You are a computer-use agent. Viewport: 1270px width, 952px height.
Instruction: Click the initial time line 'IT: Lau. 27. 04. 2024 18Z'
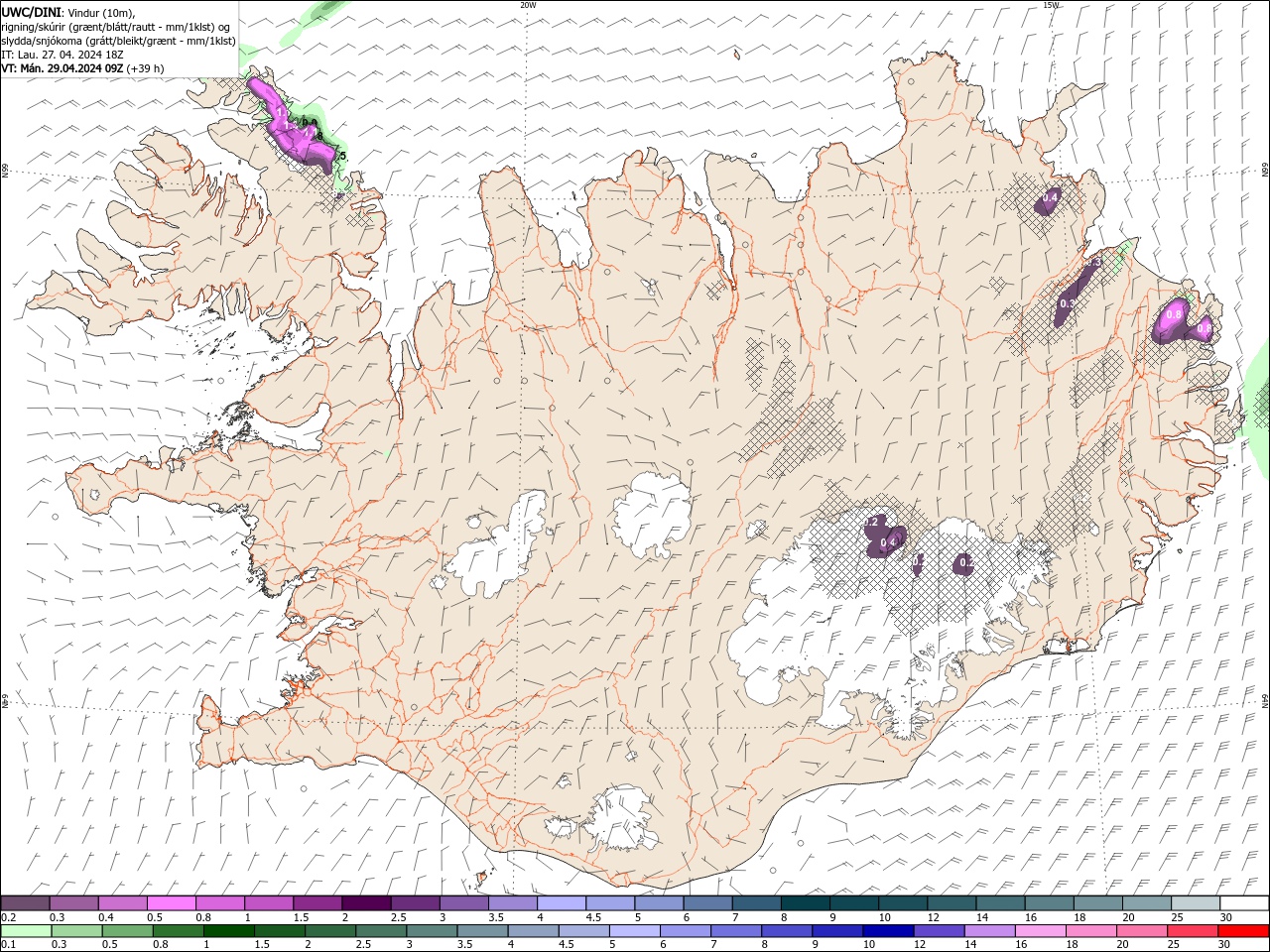61,55
